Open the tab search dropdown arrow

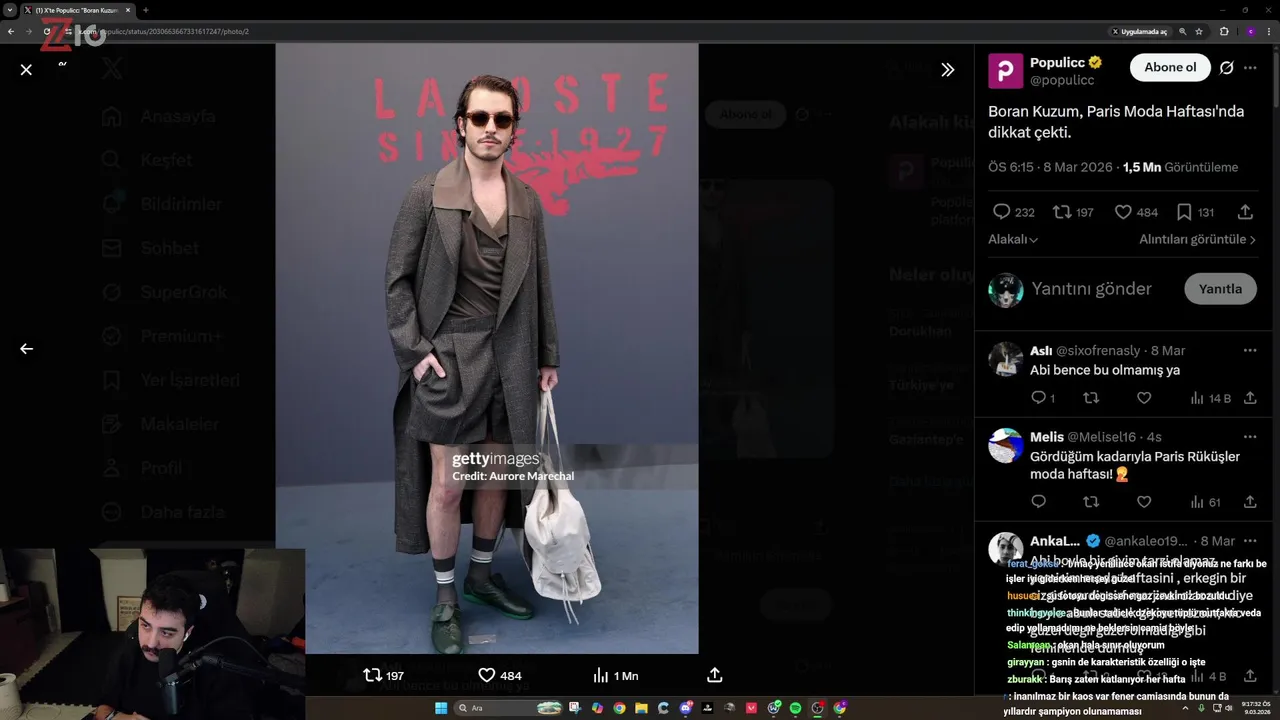tap(10, 10)
